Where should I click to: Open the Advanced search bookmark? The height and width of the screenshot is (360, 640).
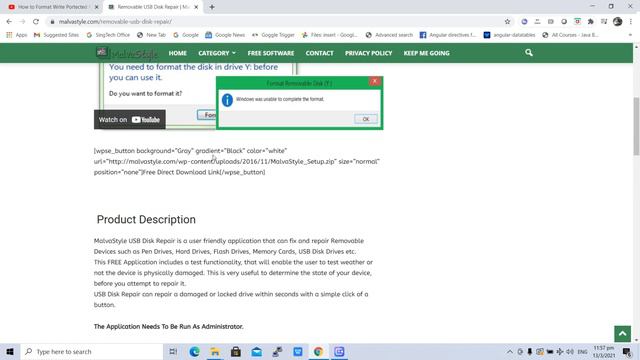pos(389,35)
